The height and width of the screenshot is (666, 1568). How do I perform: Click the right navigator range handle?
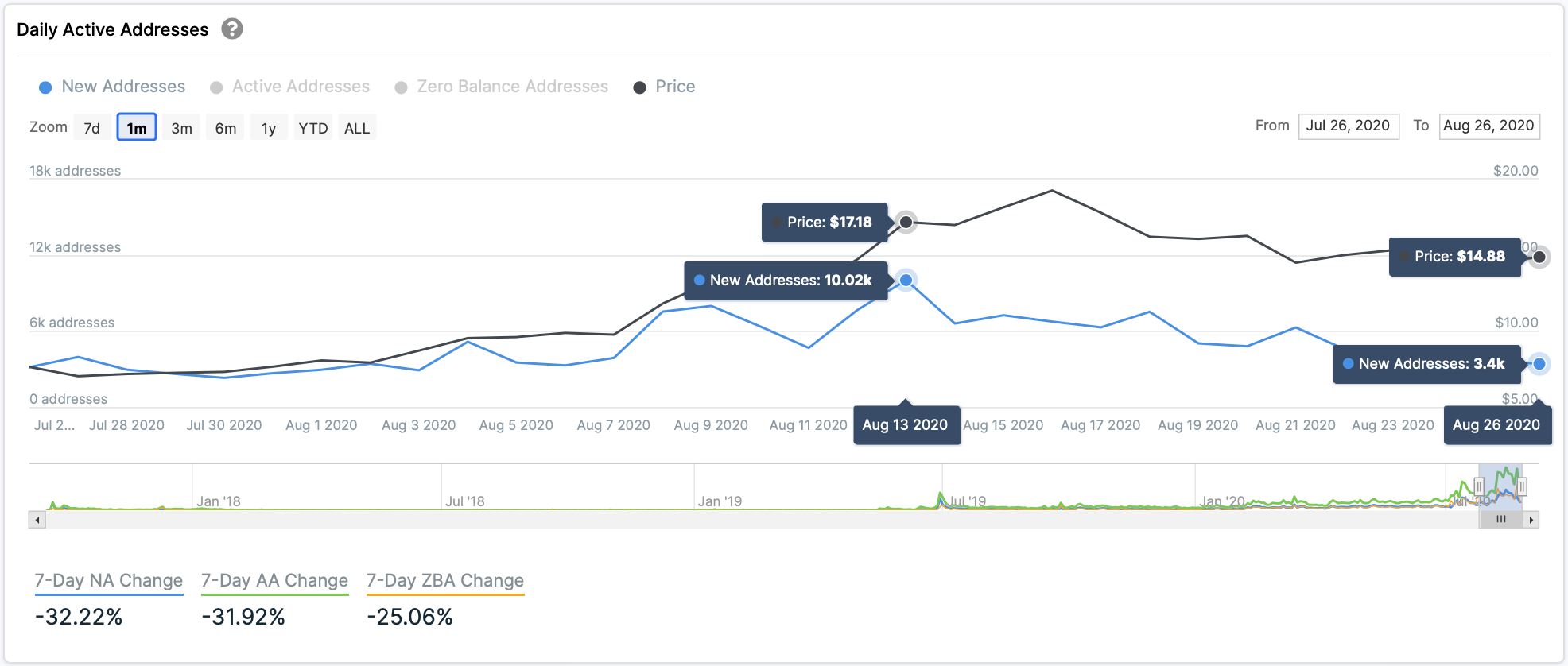pyautogui.click(x=1522, y=486)
